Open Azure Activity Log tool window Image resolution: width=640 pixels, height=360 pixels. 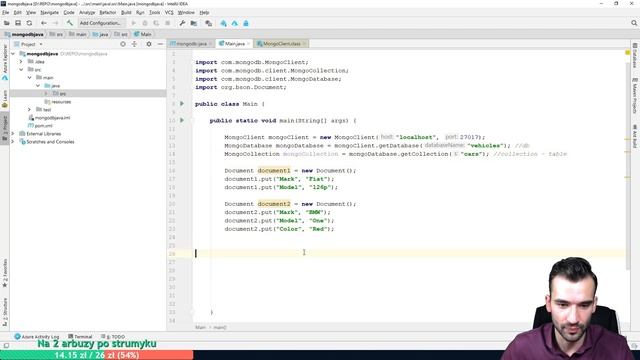point(37,337)
